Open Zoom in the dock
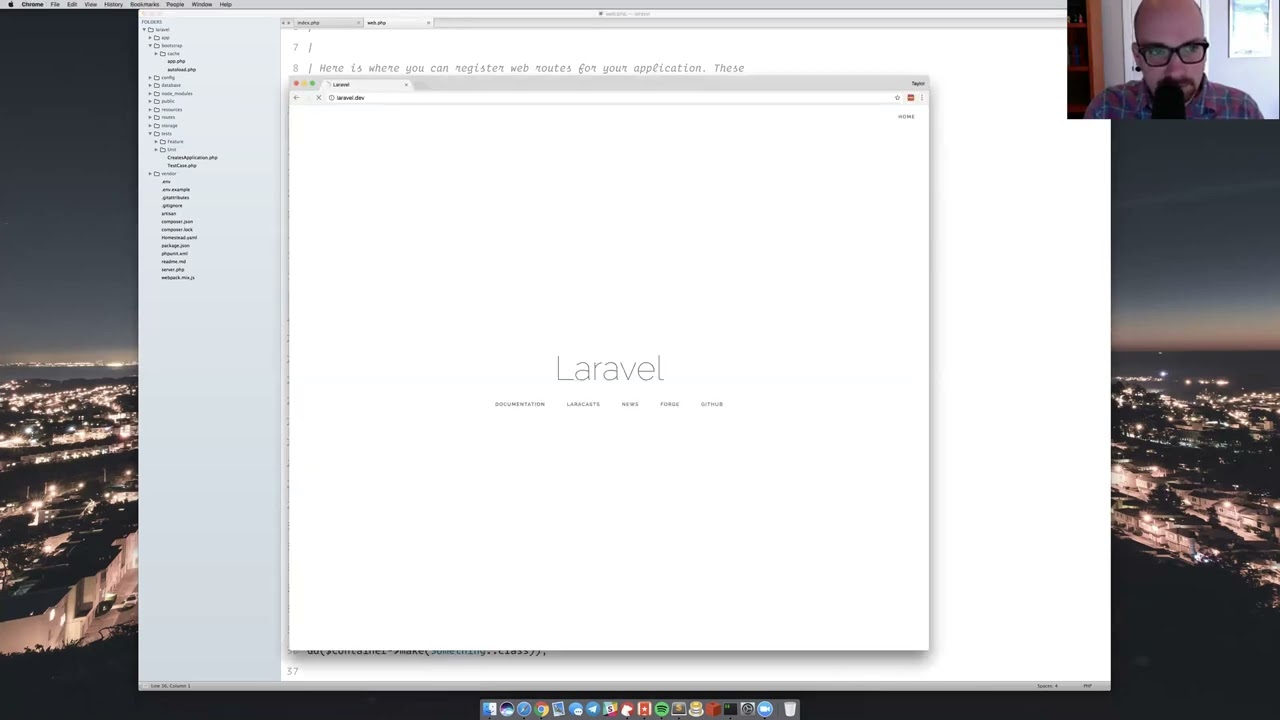 click(765, 709)
